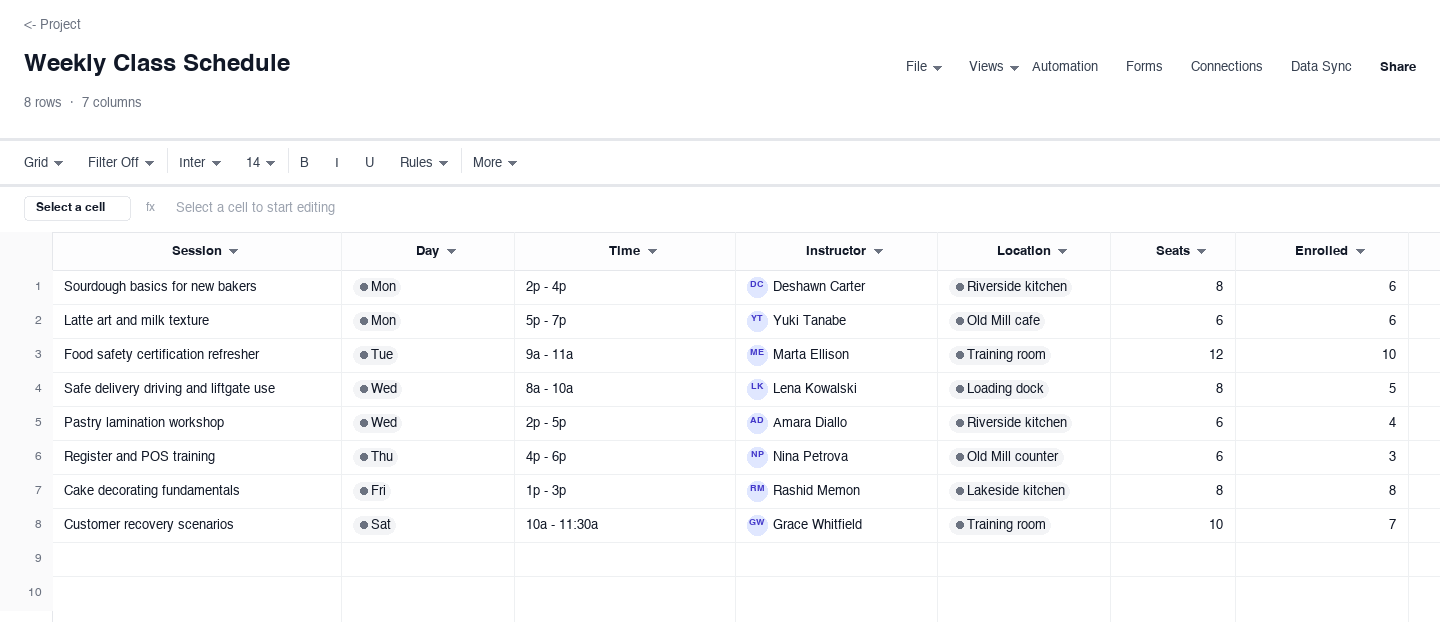Select the Sourdough basics for new bakers cell
Viewport: 1440px width, 622px height.
[x=197, y=287]
